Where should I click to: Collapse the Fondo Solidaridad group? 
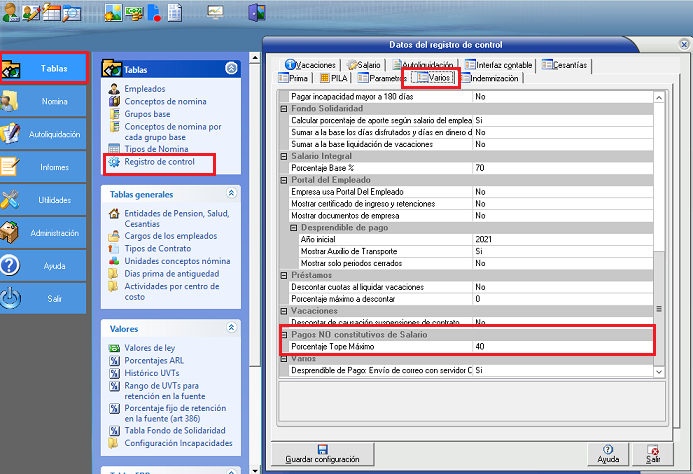tap(283, 108)
